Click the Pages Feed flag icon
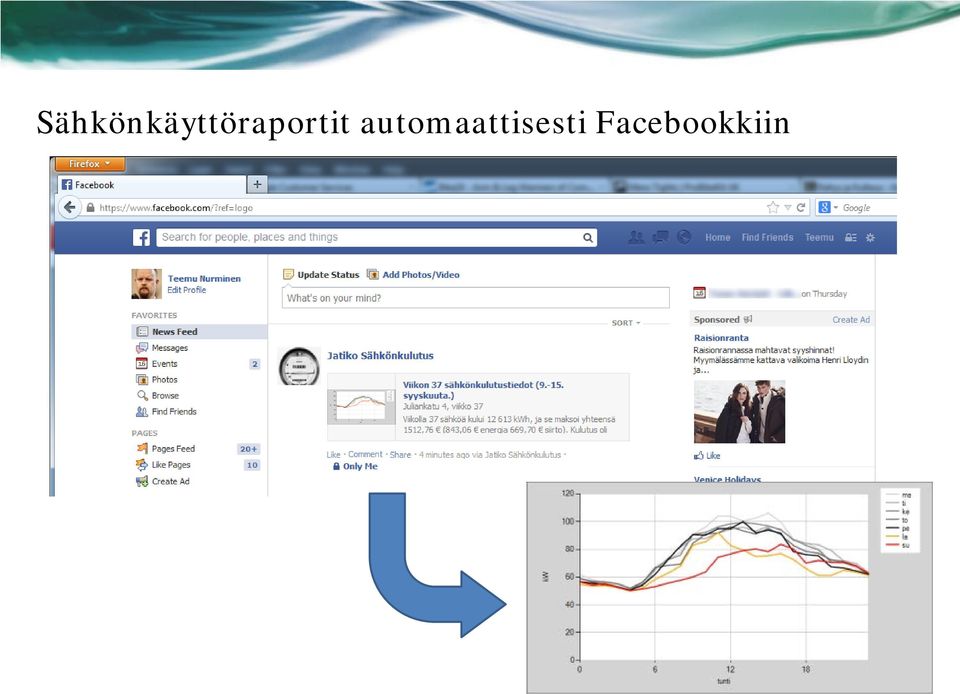Viewport: 960px width, 694px height. (x=141, y=449)
